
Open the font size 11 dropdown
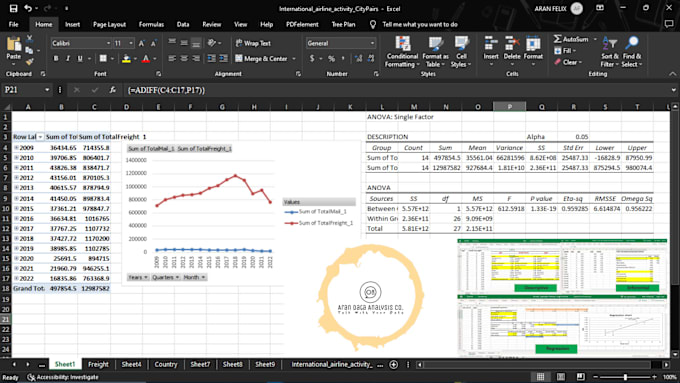tap(131, 43)
